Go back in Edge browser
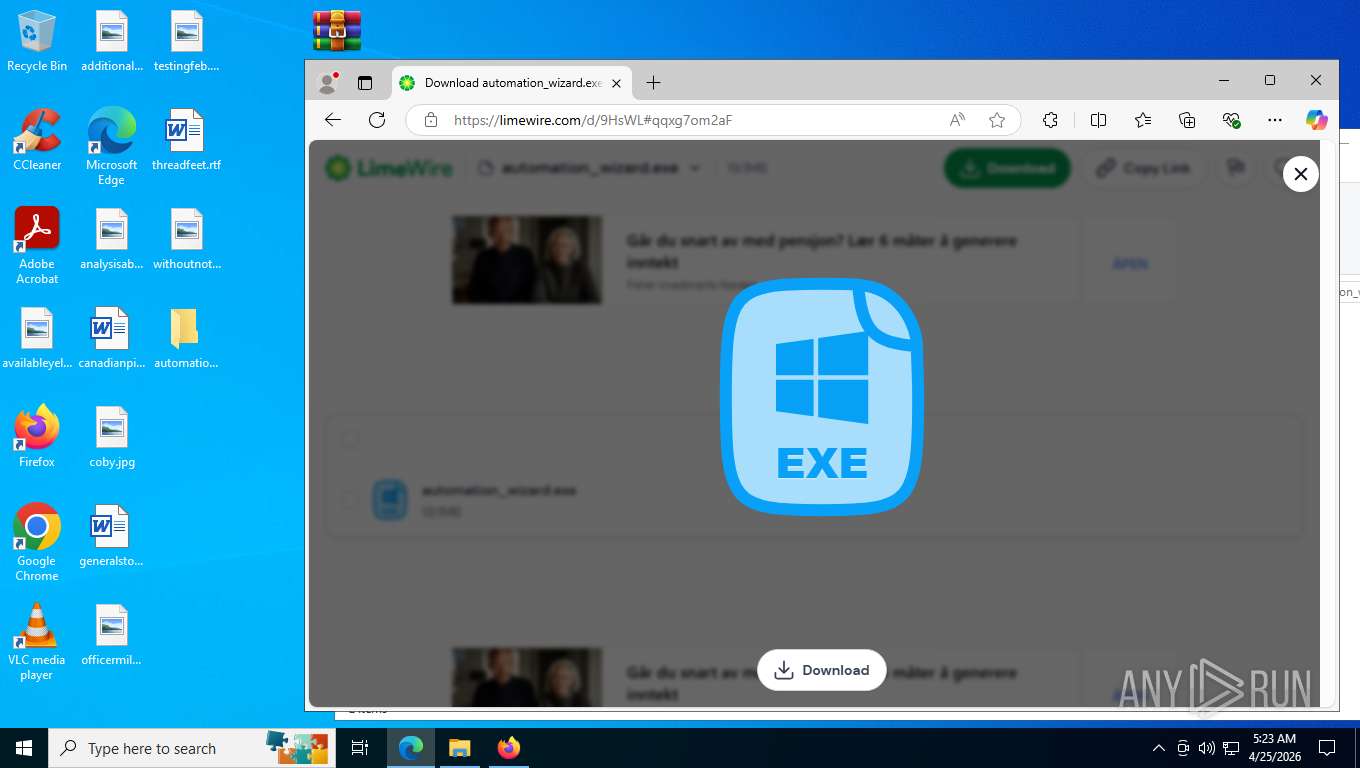The height and width of the screenshot is (768, 1360). pos(333,120)
